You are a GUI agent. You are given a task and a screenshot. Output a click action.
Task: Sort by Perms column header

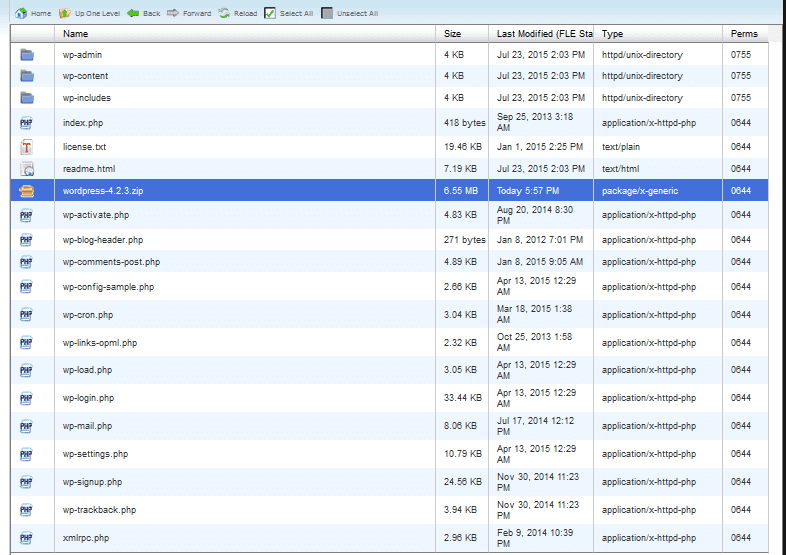(x=744, y=34)
